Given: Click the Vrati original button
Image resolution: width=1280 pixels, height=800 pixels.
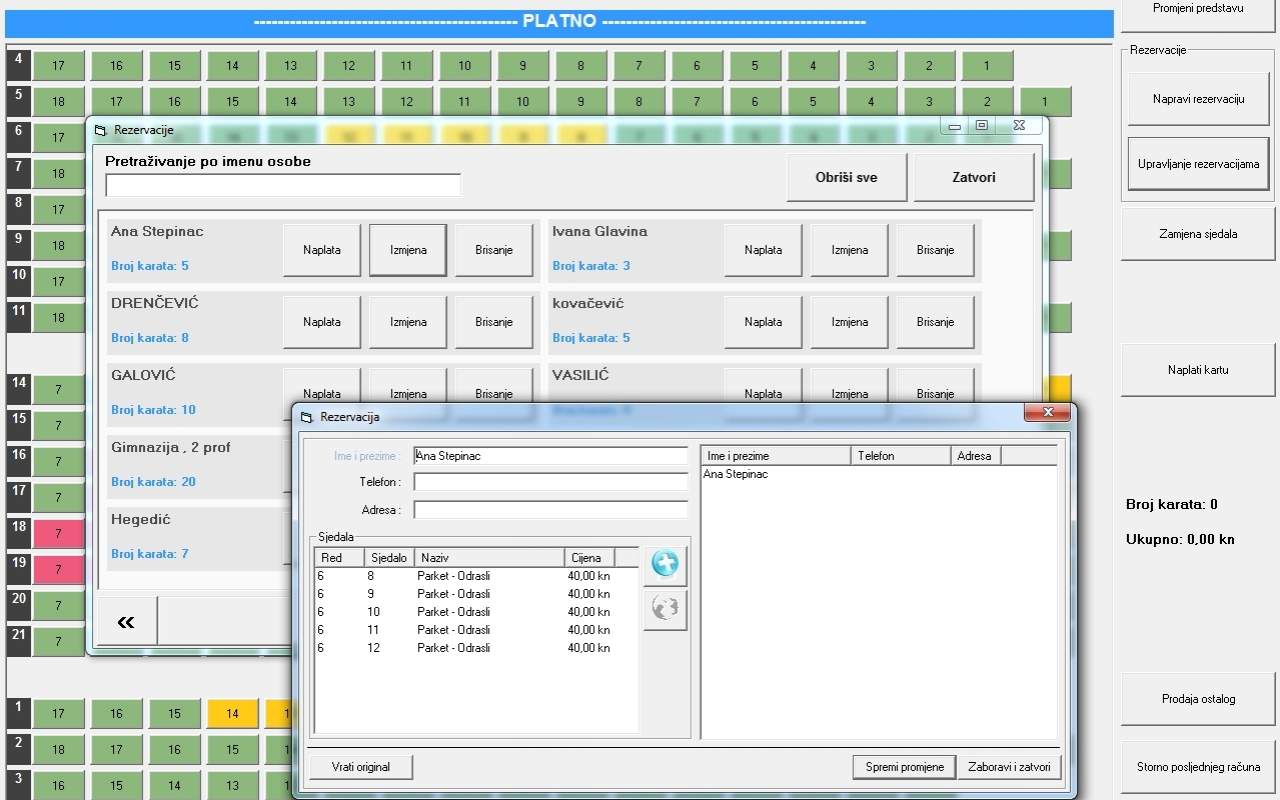Looking at the screenshot, I should coord(360,767).
